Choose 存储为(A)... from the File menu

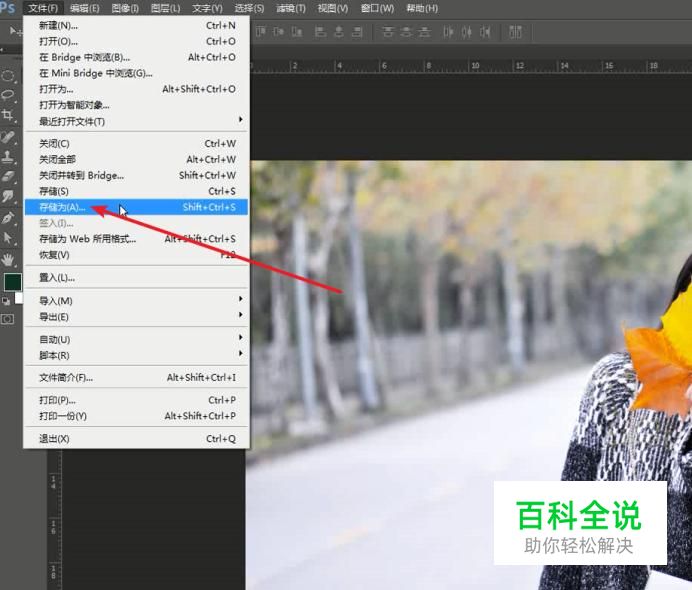[x=62, y=207]
